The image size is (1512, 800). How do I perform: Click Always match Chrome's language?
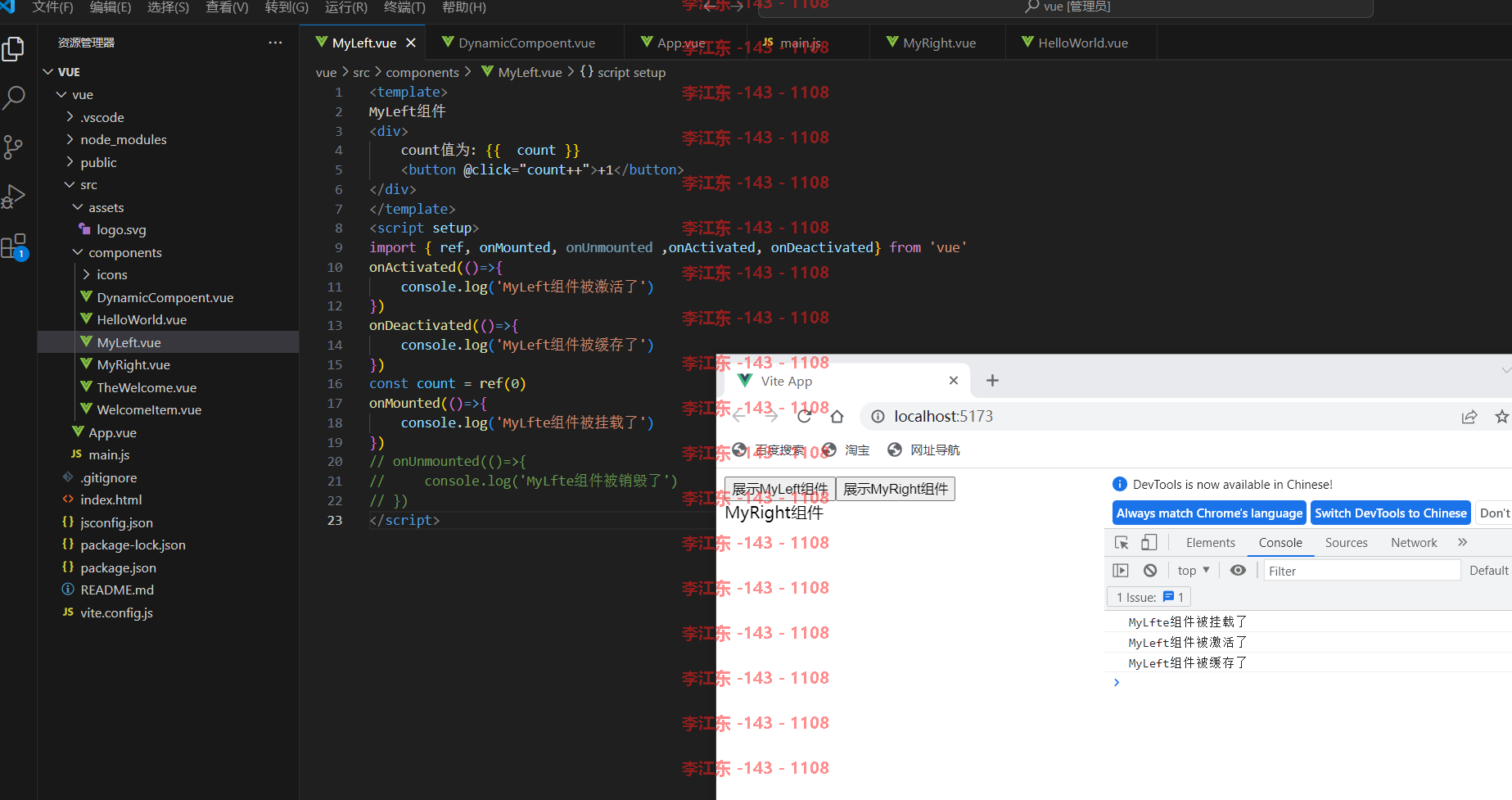coord(1209,513)
